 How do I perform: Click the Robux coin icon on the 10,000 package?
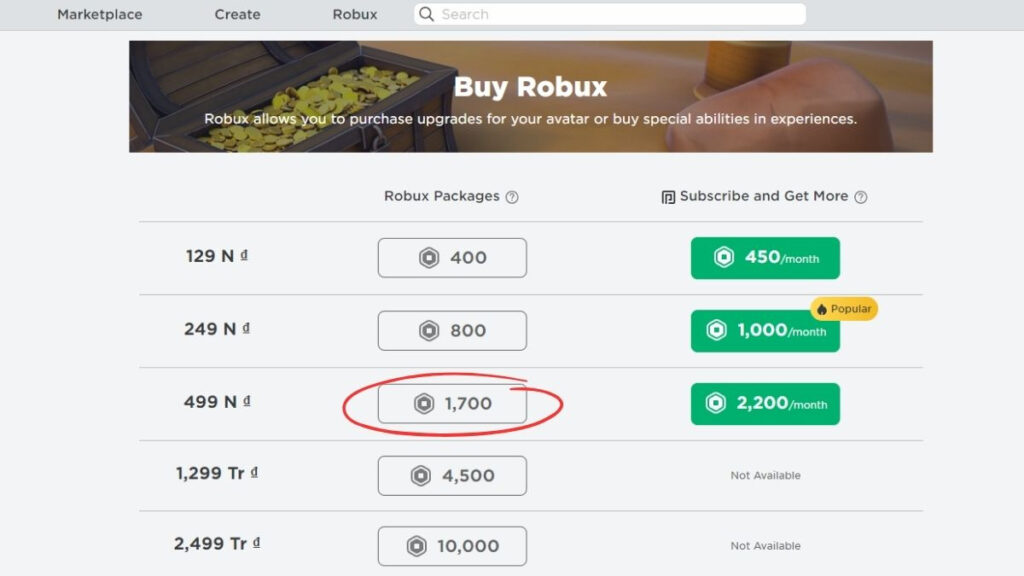417,546
